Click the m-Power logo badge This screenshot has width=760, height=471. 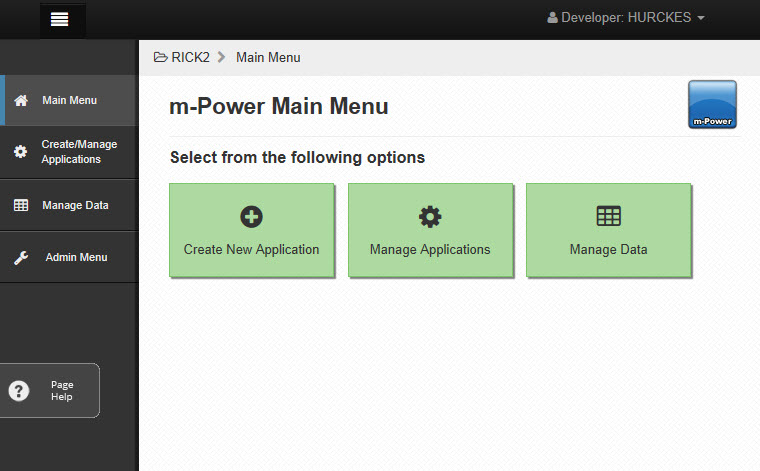coord(712,105)
